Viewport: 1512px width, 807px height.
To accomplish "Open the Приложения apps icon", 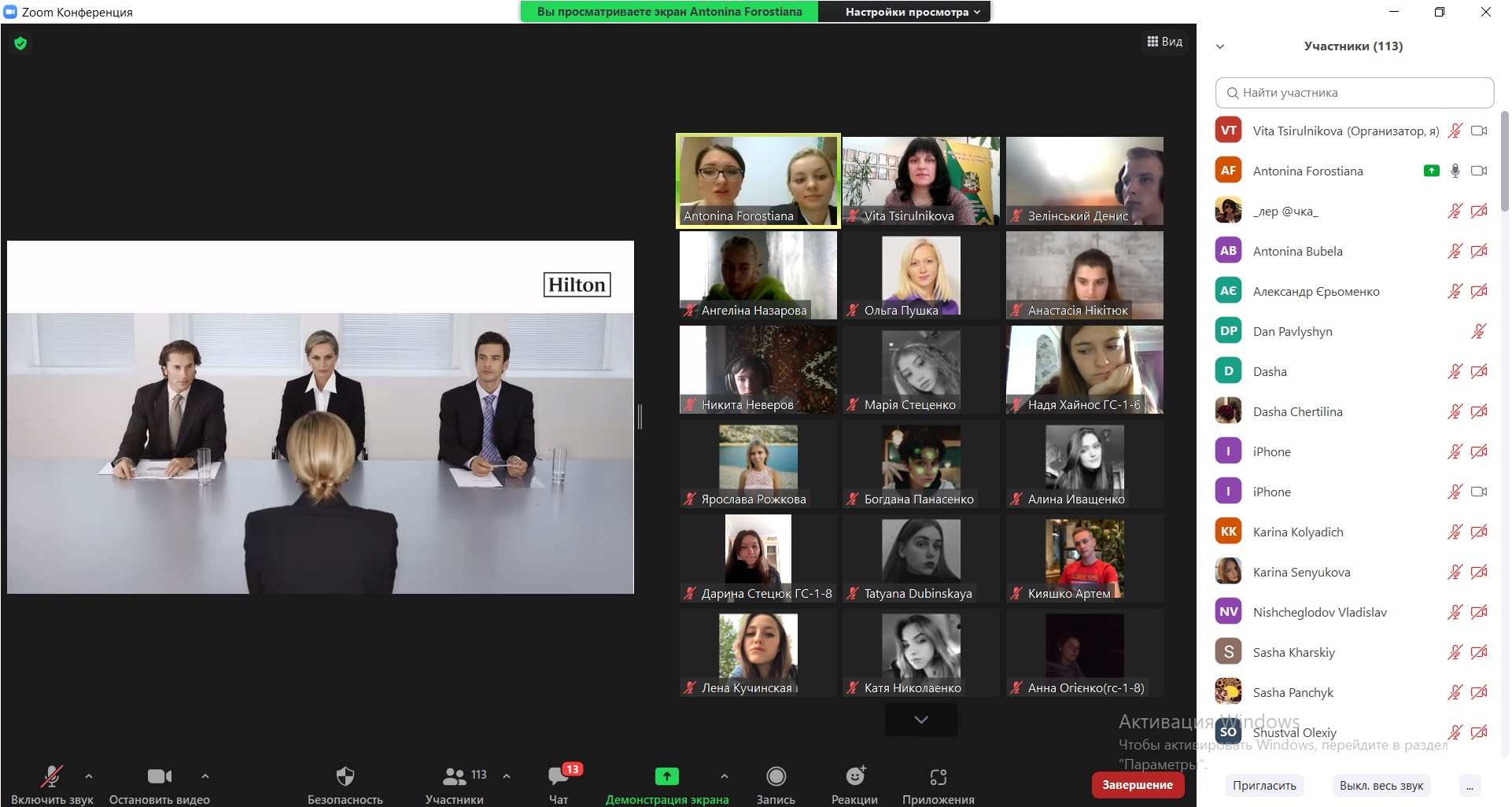I will (938, 776).
